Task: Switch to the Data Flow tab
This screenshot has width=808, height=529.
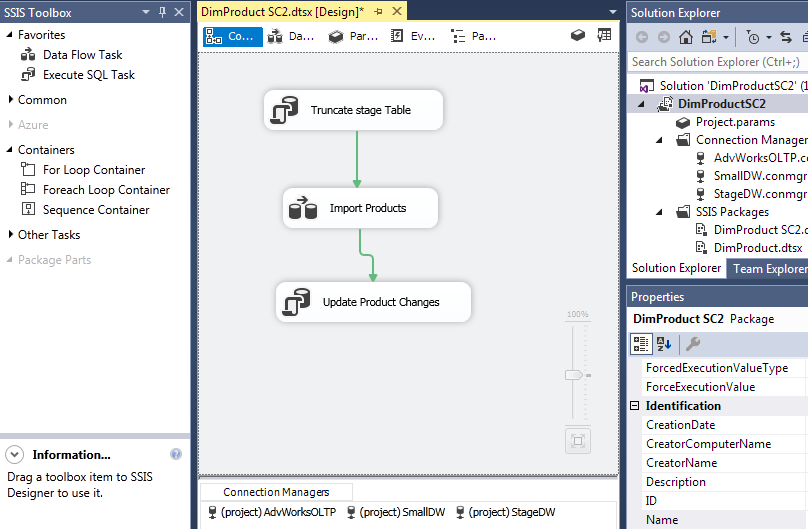Action: (x=291, y=36)
